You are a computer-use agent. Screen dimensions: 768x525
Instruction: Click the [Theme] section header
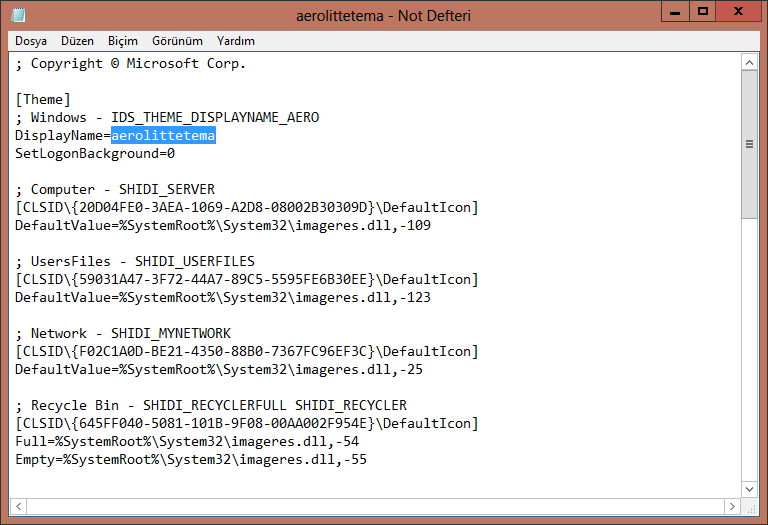click(43, 100)
